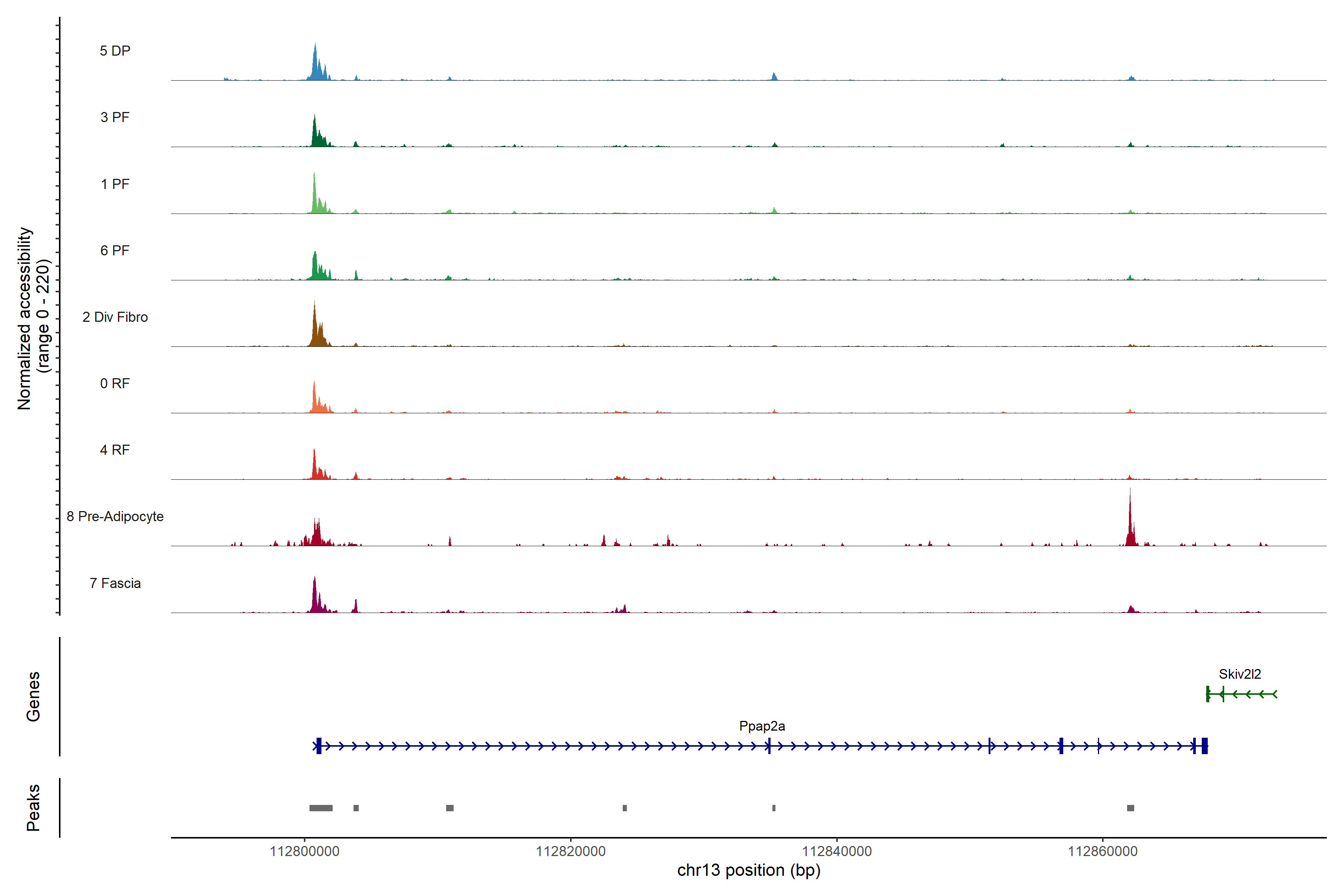Click the 112800000 axis tick label
This screenshot has height=896, width=1344.
pos(305,852)
